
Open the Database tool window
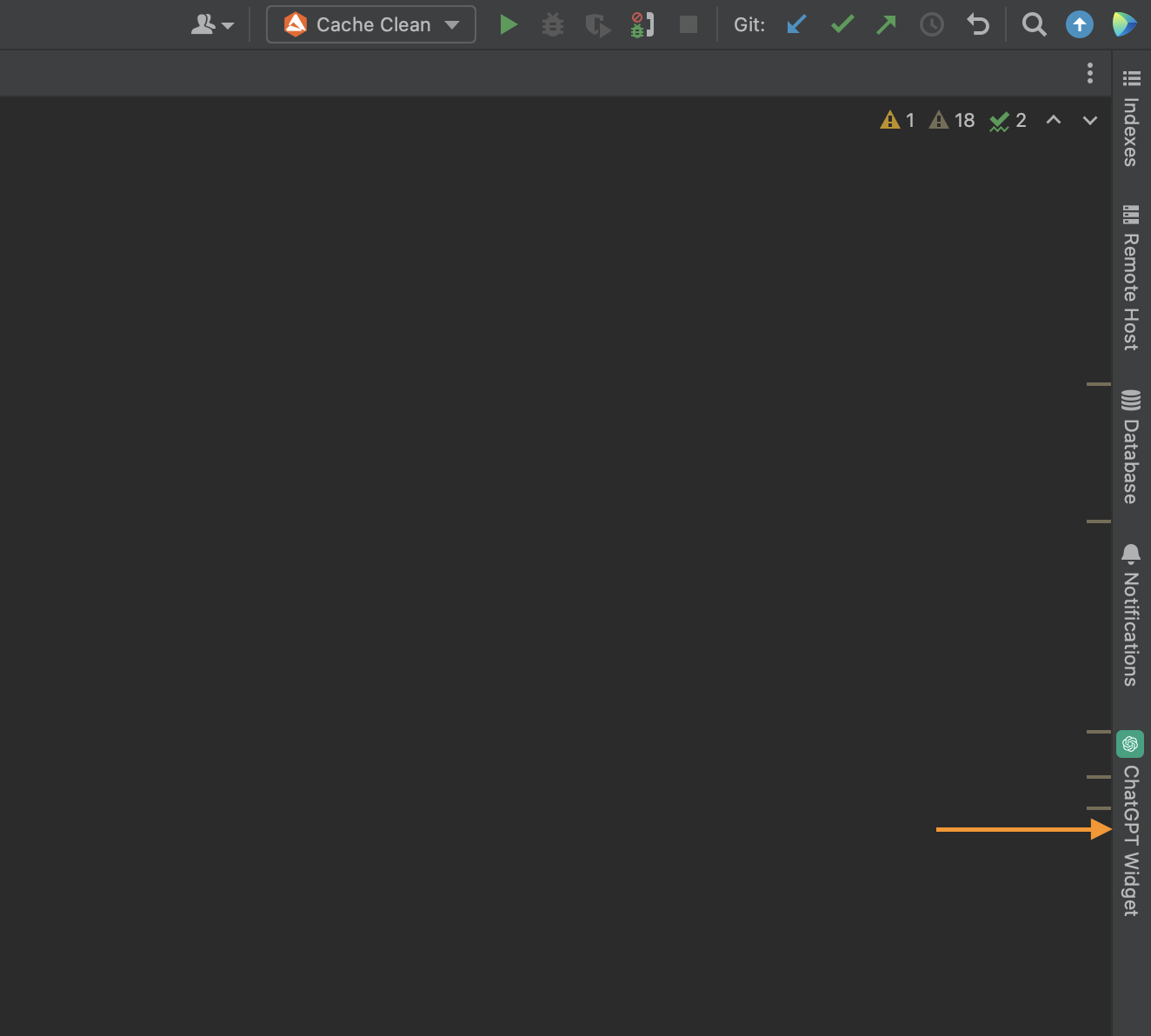[x=1131, y=447]
